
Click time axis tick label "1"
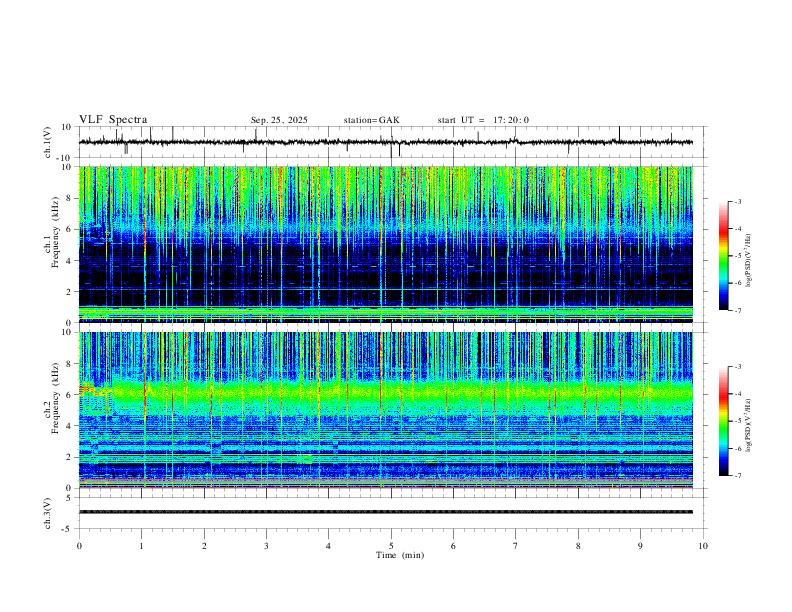(x=142, y=546)
